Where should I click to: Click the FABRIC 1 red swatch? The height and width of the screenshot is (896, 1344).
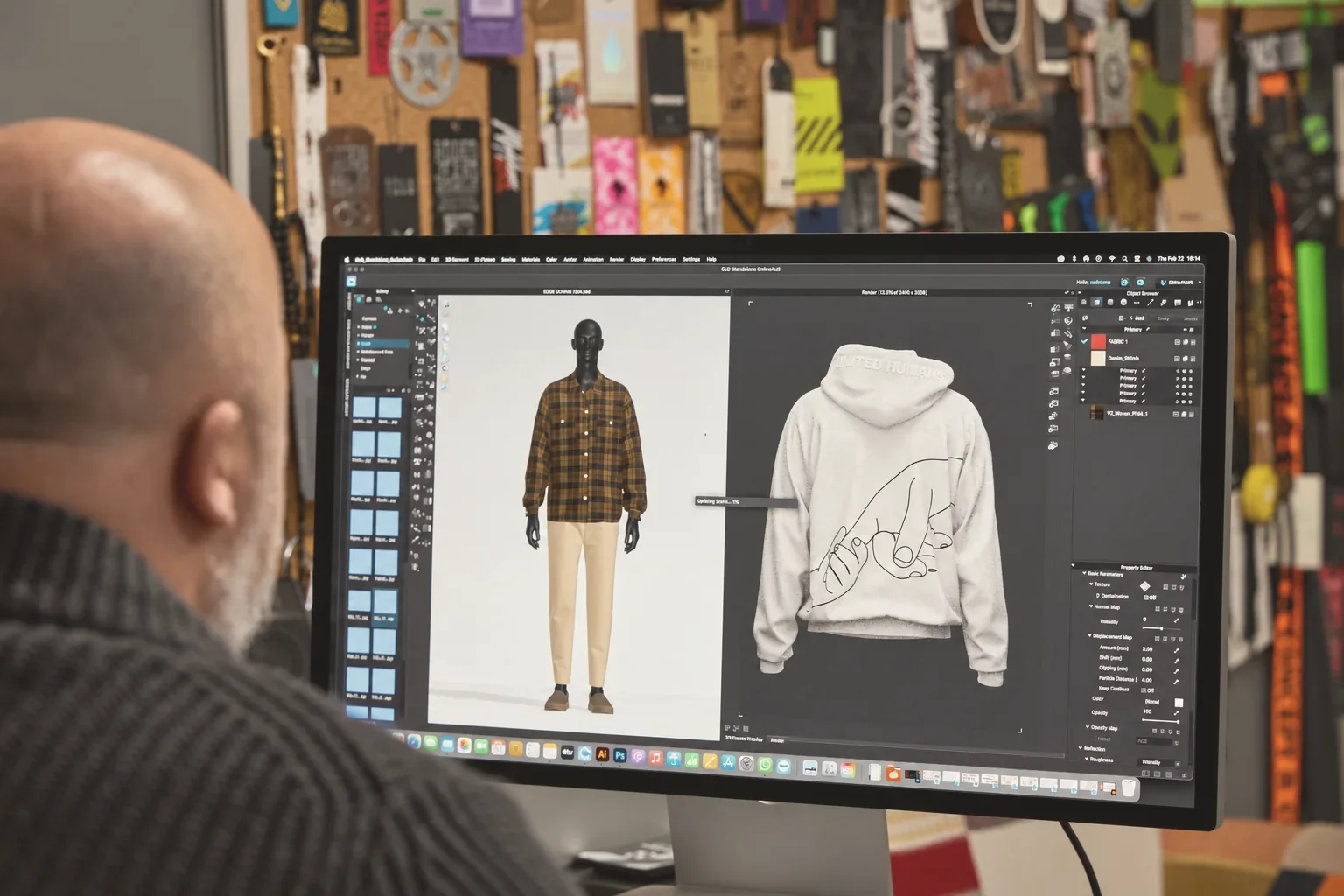[1098, 341]
